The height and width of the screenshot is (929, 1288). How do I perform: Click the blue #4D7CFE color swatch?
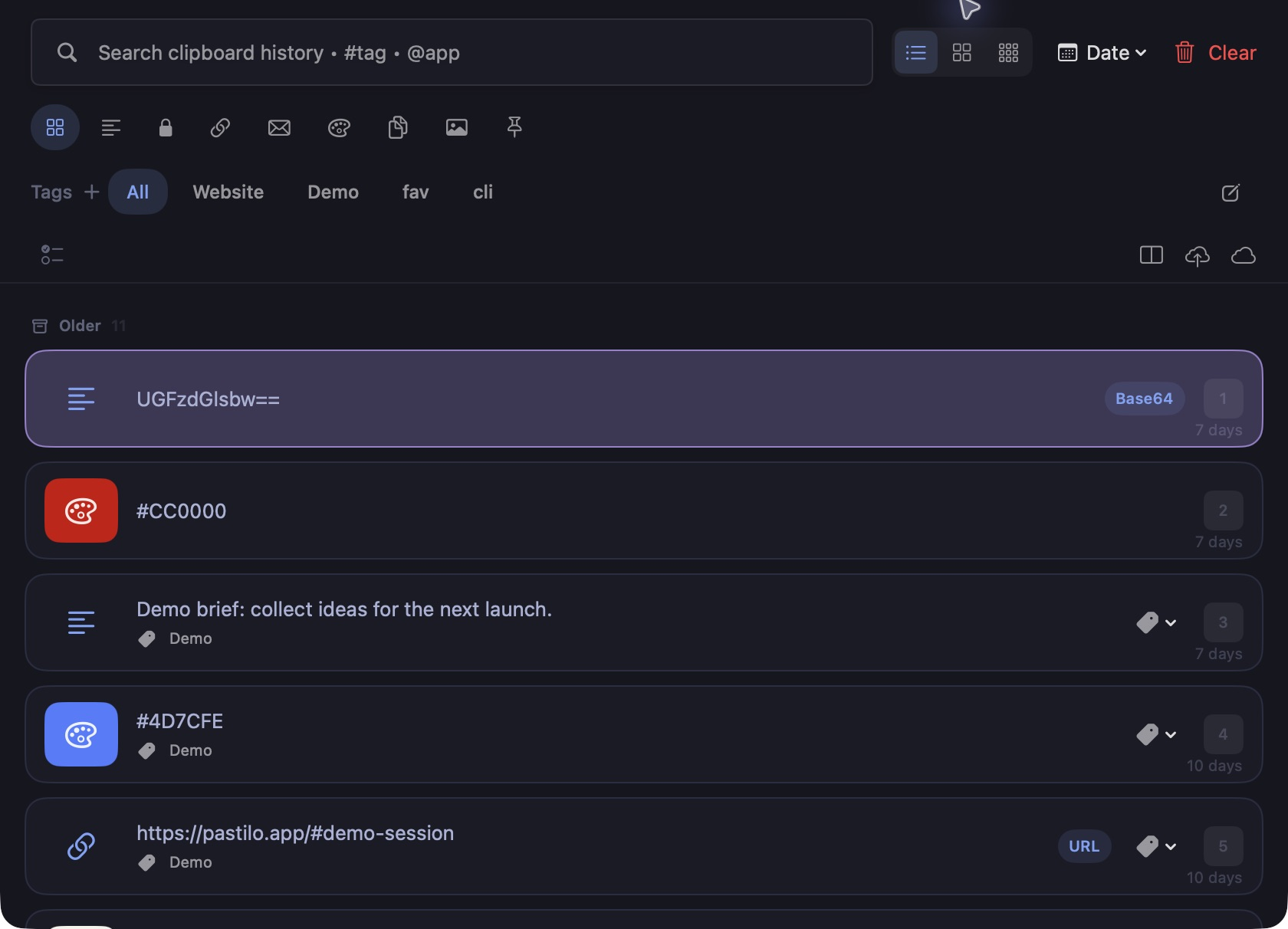81,734
